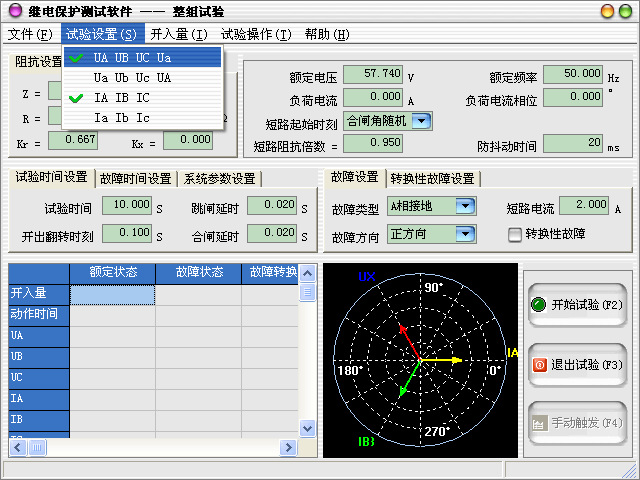Click the 额定电压 input field
Screen dimensions: 640x480
pyautogui.click(x=372, y=75)
